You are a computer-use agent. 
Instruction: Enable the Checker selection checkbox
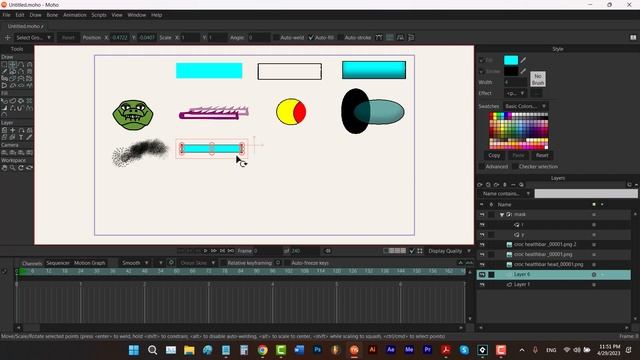coord(514,167)
